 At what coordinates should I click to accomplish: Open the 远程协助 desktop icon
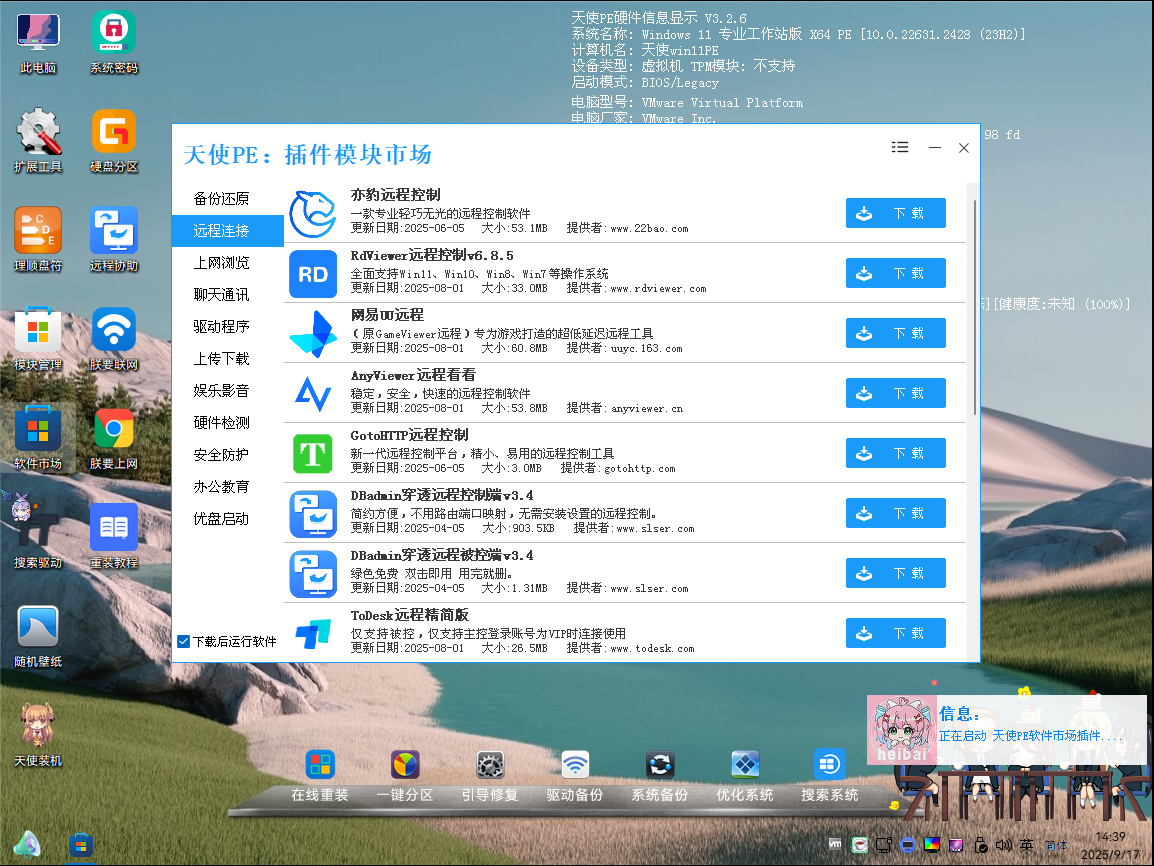[x=114, y=241]
